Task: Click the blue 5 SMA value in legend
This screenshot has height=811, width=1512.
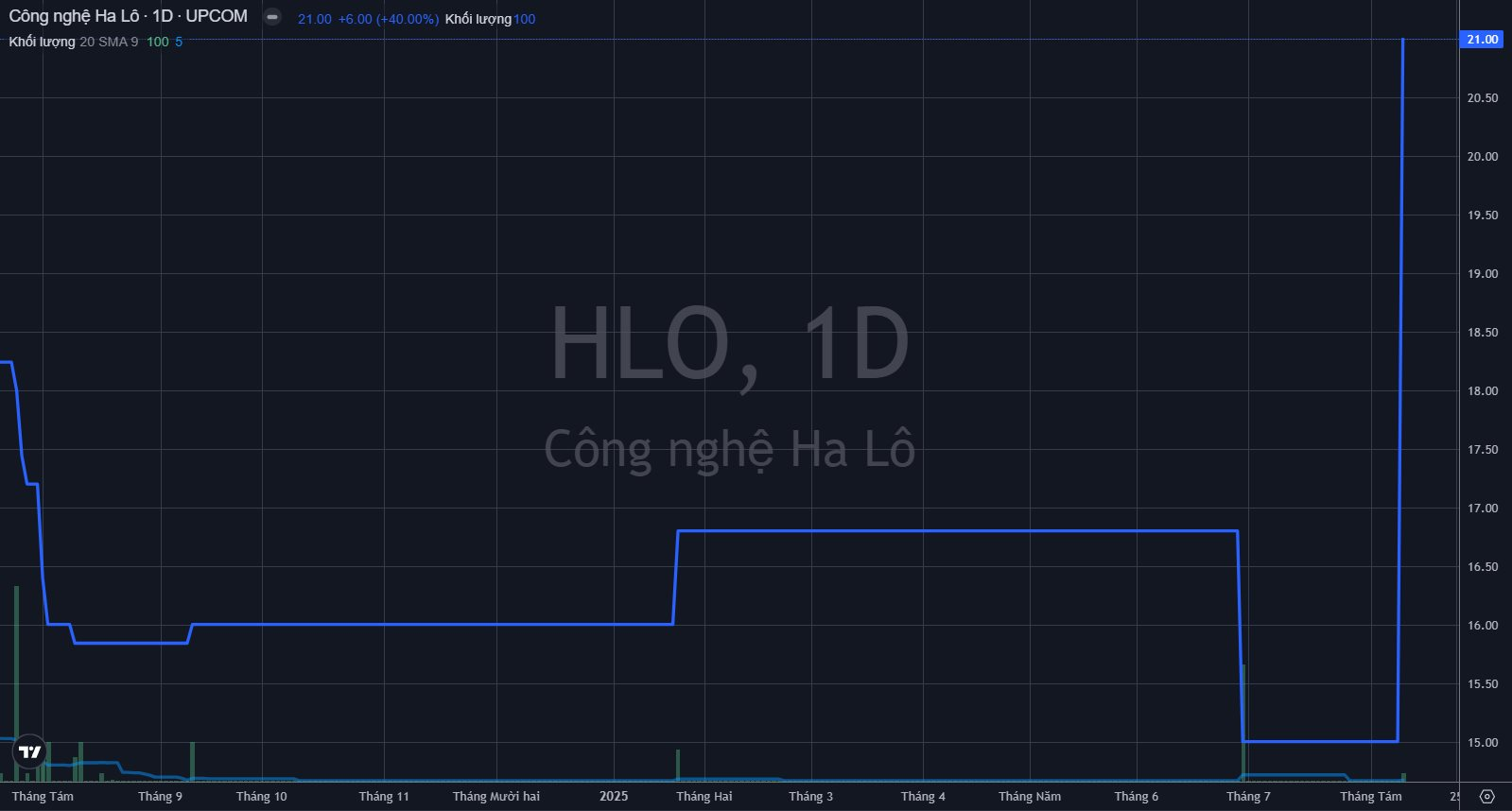Action: pyautogui.click(x=179, y=42)
